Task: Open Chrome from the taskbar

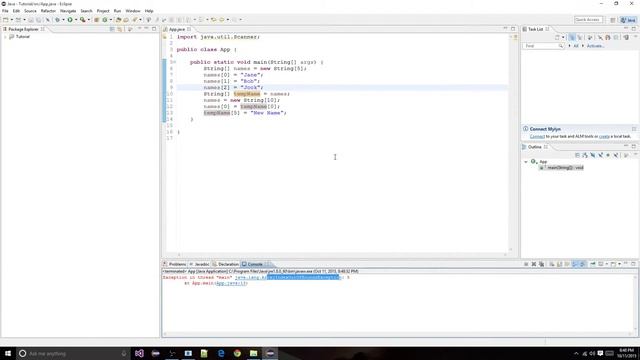Action: [x=237, y=353]
